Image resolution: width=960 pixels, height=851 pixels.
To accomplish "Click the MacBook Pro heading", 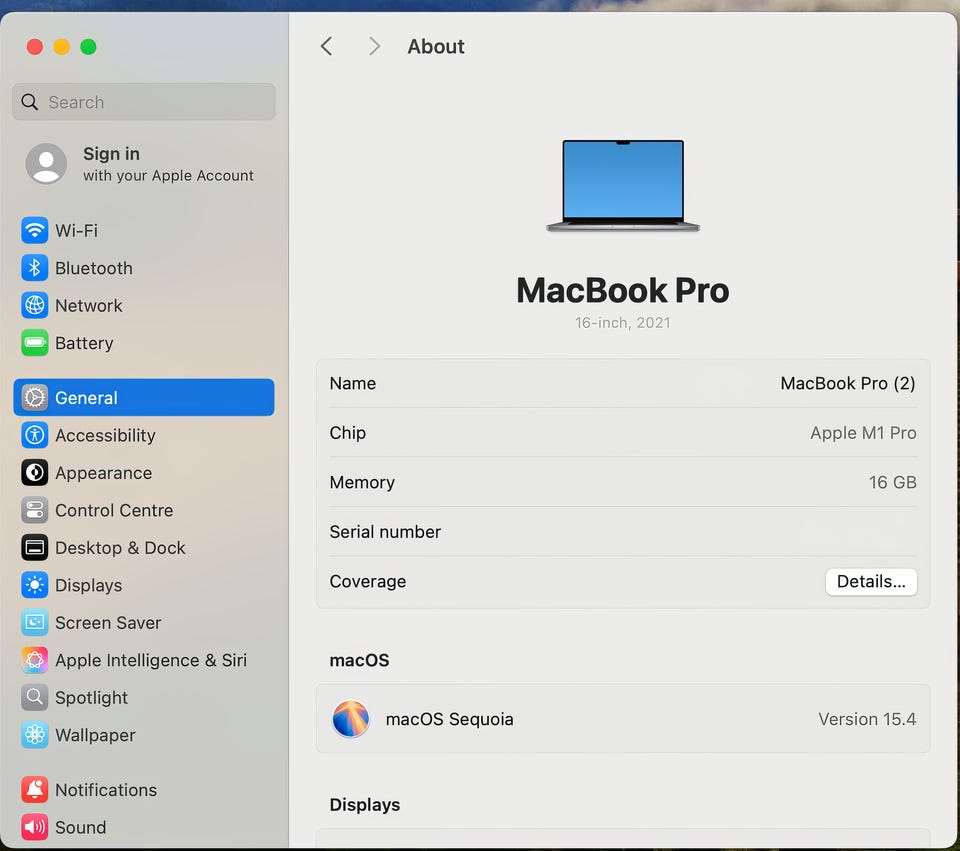I will pos(623,290).
